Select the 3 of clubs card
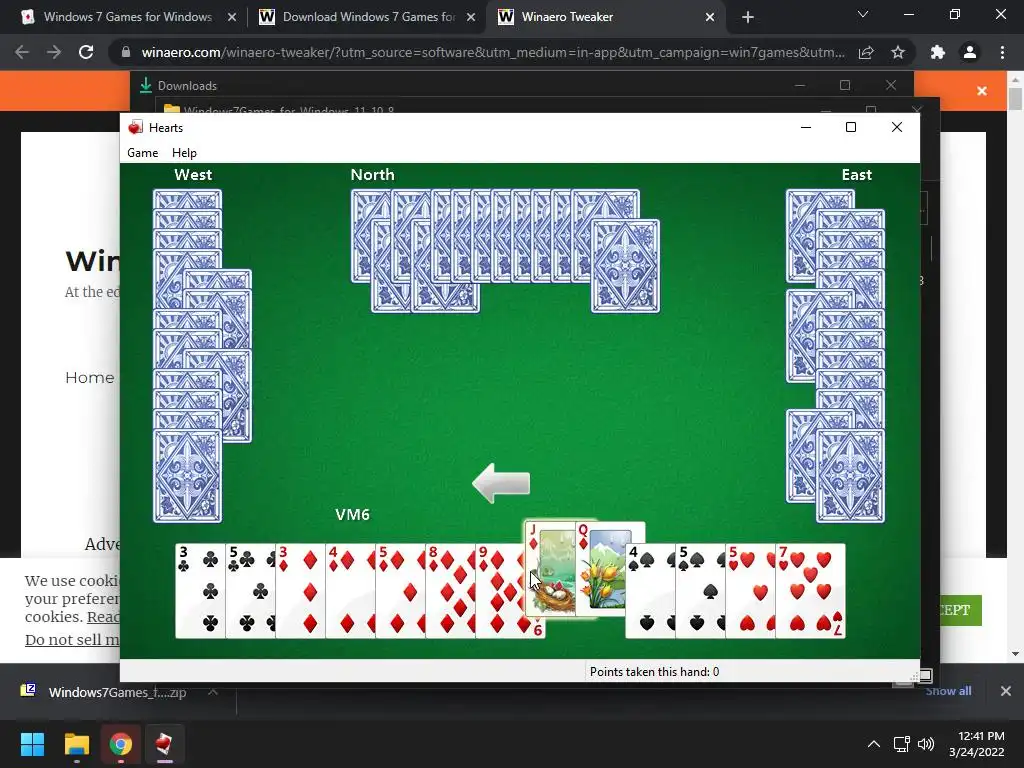The image size is (1024, 768). [x=200, y=590]
